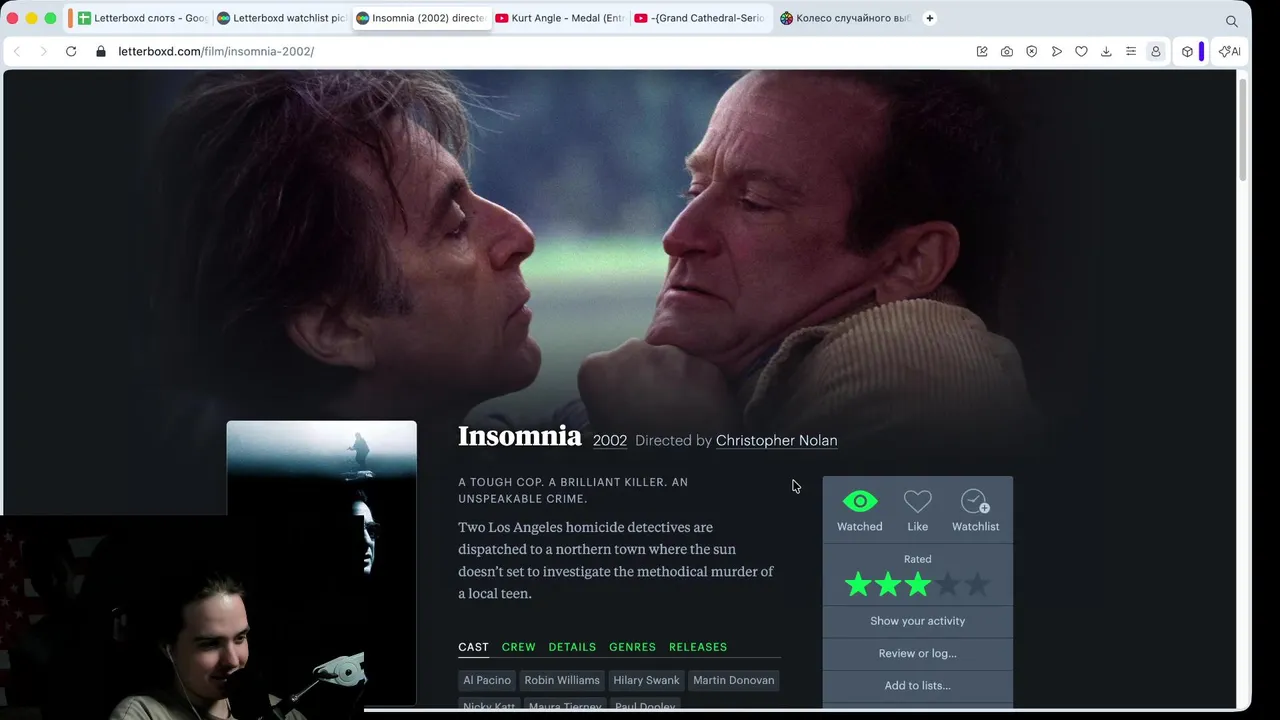Click the camera snapshot icon

(x=1007, y=51)
